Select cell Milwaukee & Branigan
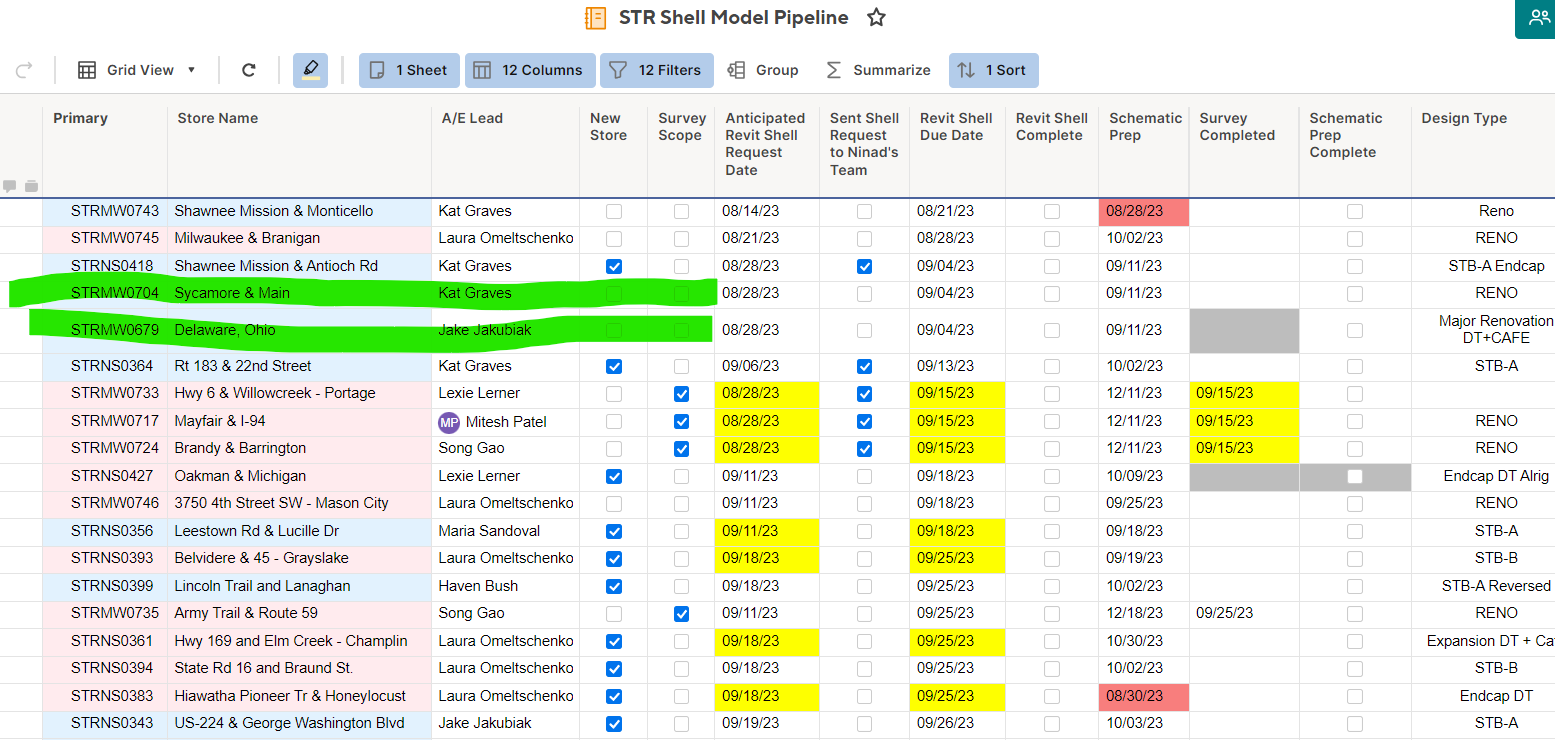The height and width of the screenshot is (740, 1555). 299,238
